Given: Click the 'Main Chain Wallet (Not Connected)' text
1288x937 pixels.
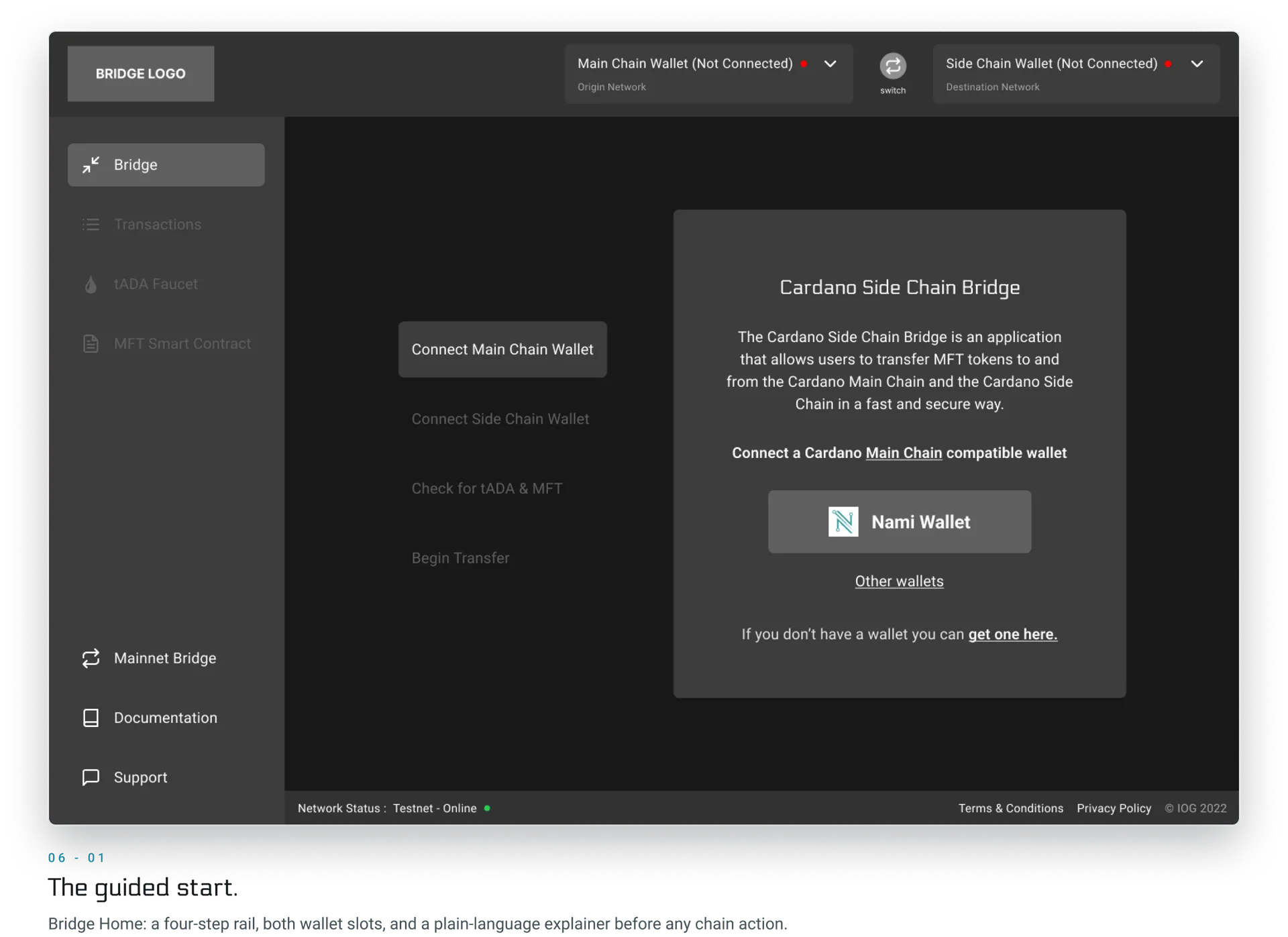Looking at the screenshot, I should 685,64.
